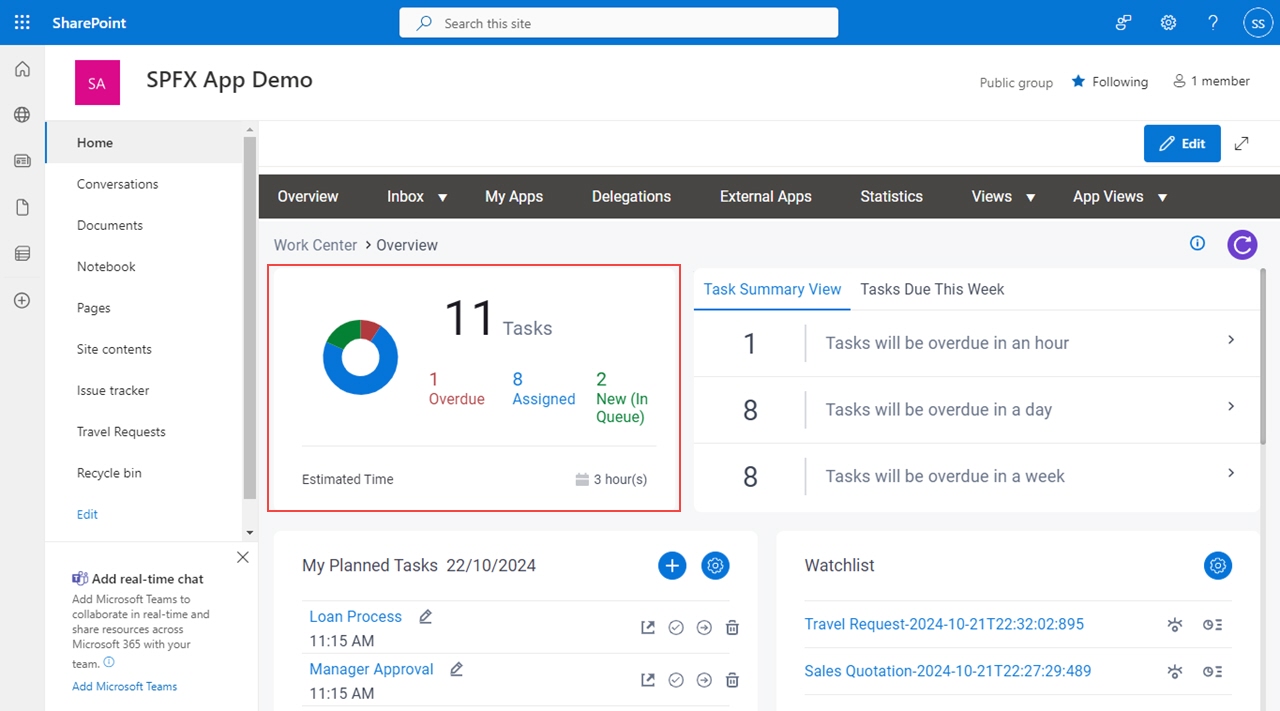Image resolution: width=1280 pixels, height=711 pixels.
Task: Click the purple refresh button
Action: click(x=1242, y=244)
